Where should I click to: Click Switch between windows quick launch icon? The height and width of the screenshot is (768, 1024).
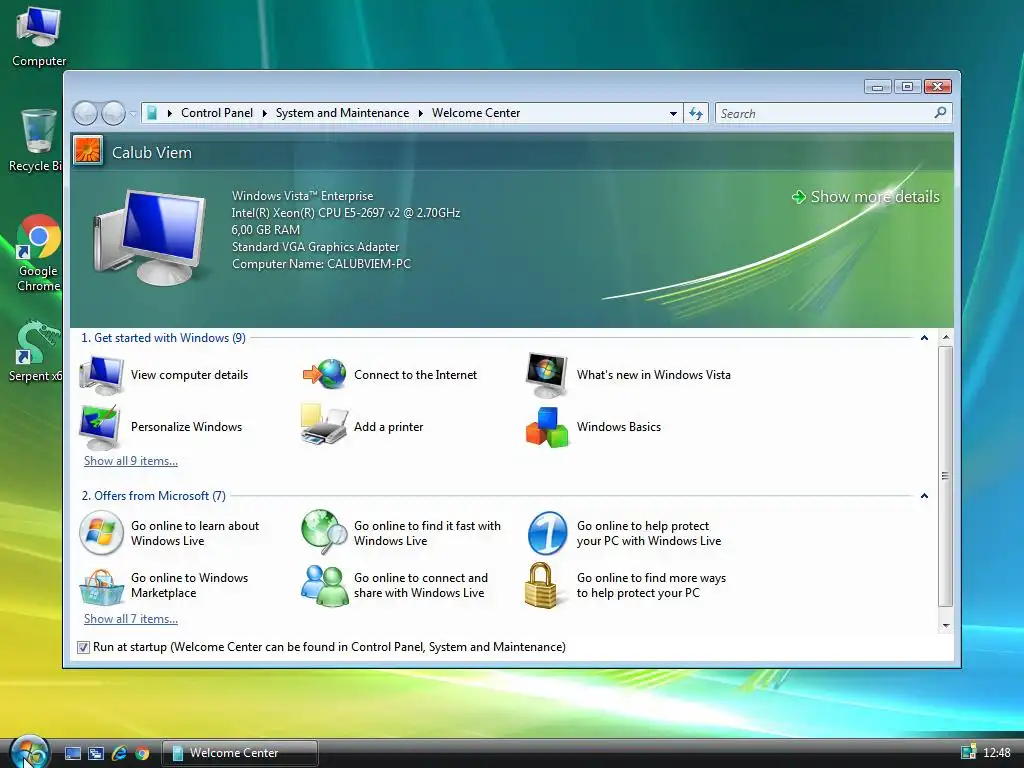tap(96, 753)
